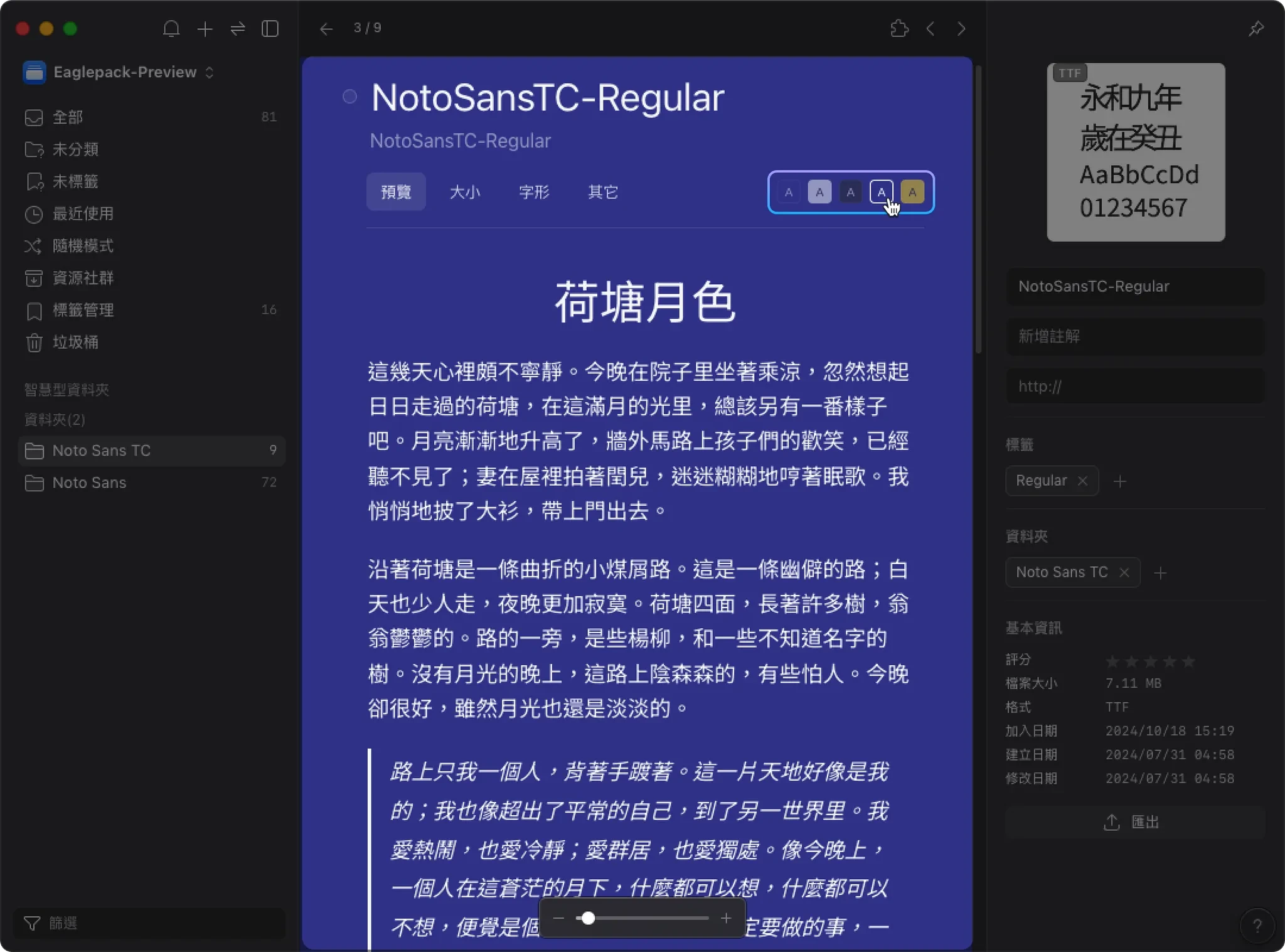The image size is (1285, 952).
Task: Click the font name input field
Action: [1135, 287]
